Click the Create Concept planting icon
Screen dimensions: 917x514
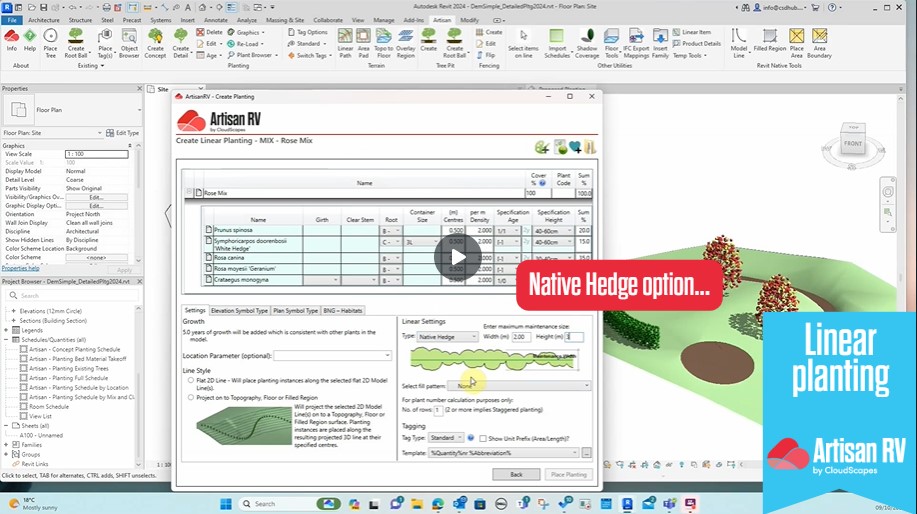pyautogui.click(x=155, y=40)
